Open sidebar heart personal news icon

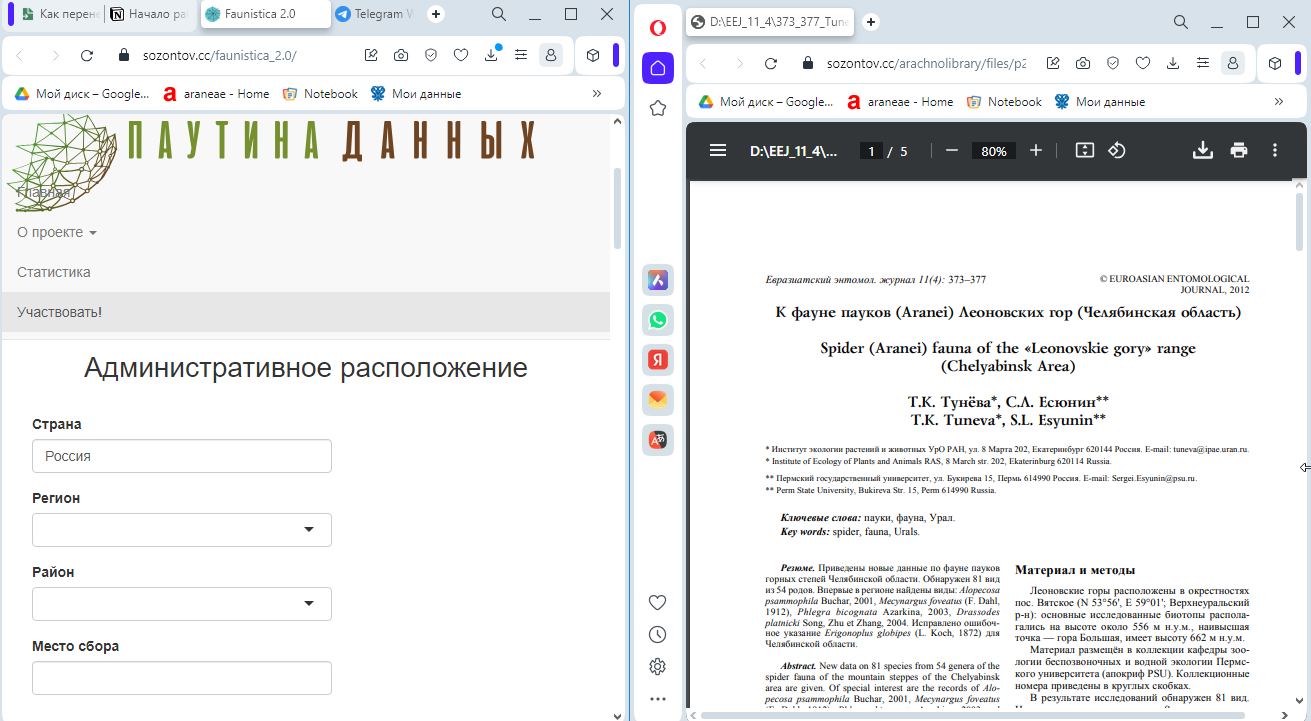point(658,602)
